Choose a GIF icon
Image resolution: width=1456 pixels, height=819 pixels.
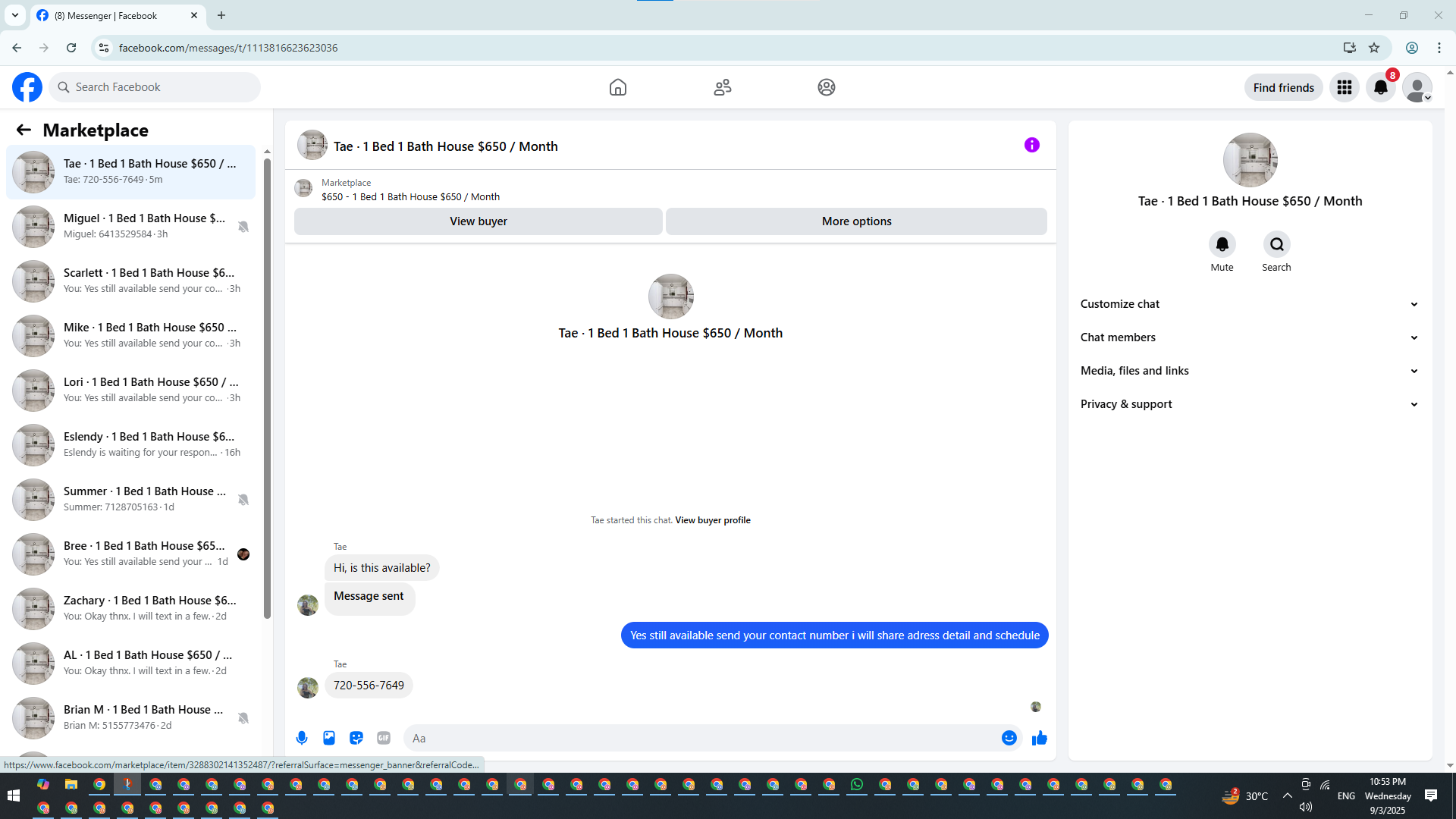384,738
